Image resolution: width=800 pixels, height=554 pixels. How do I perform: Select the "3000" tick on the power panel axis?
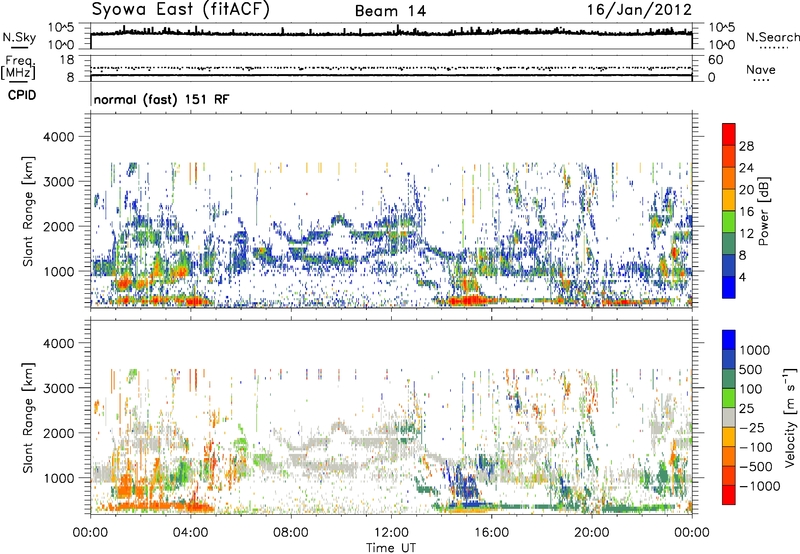(58, 182)
